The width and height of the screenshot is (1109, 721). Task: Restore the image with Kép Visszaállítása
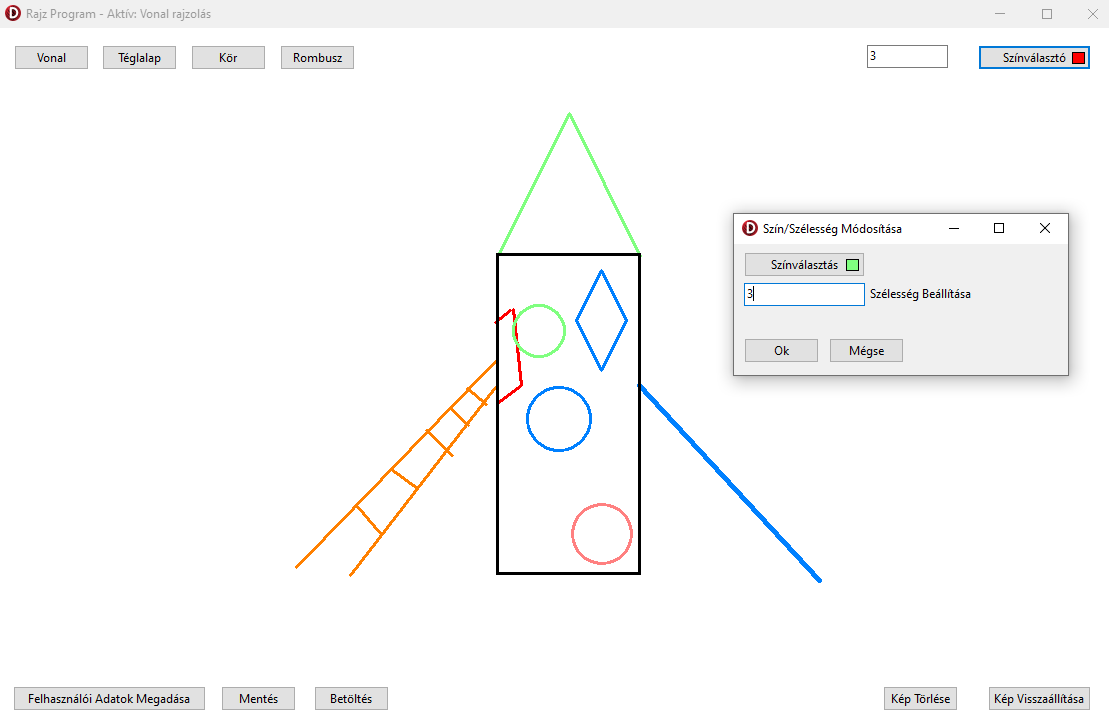tap(1038, 699)
